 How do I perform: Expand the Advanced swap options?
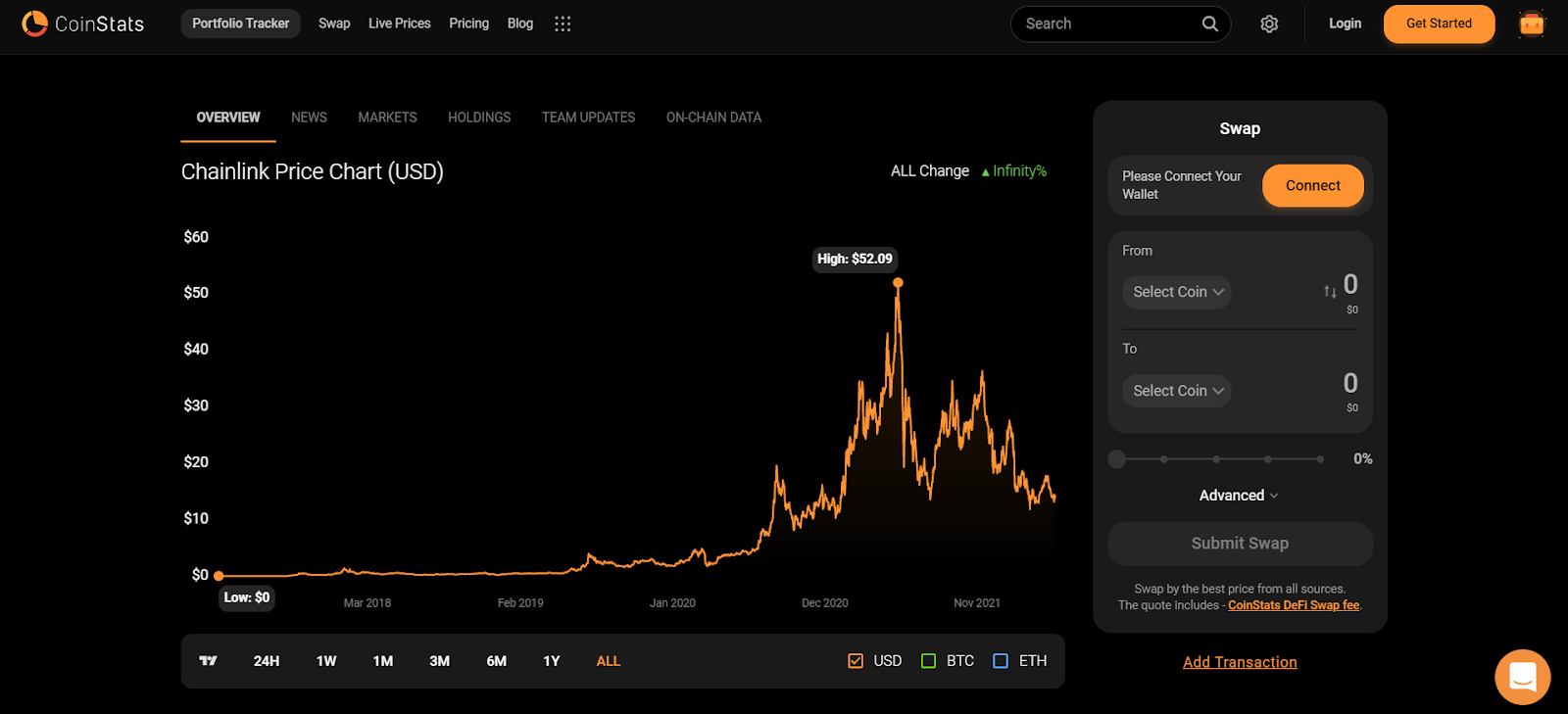[x=1239, y=496]
